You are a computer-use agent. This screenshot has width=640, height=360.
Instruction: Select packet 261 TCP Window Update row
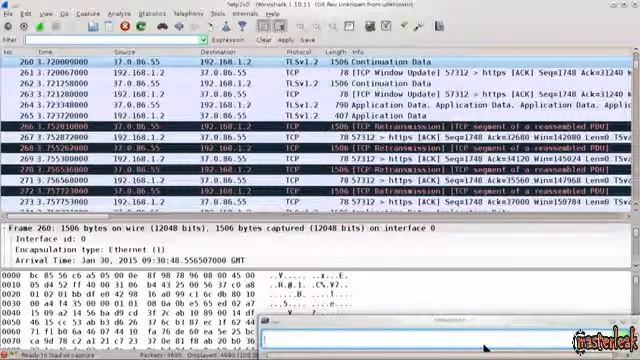(316, 73)
